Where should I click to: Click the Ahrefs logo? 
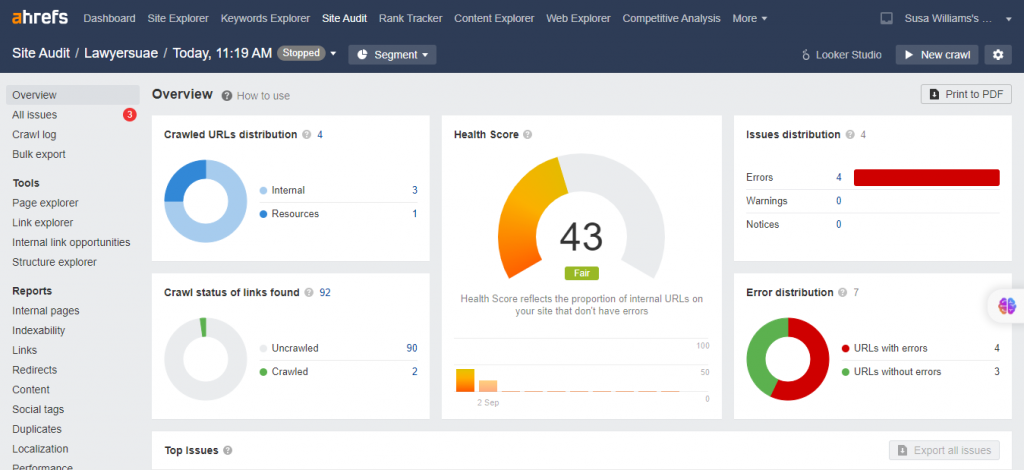coord(40,18)
